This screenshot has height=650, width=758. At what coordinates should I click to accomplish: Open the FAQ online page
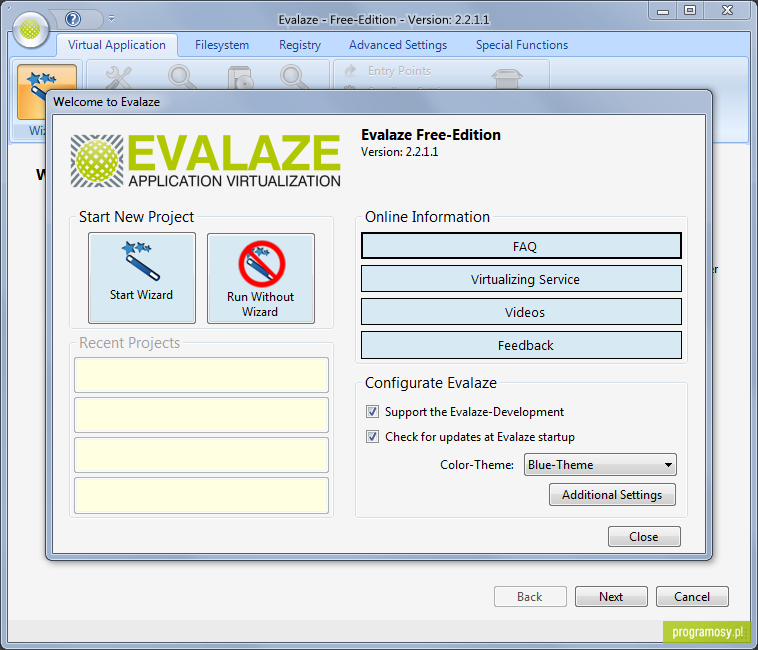tap(521, 246)
